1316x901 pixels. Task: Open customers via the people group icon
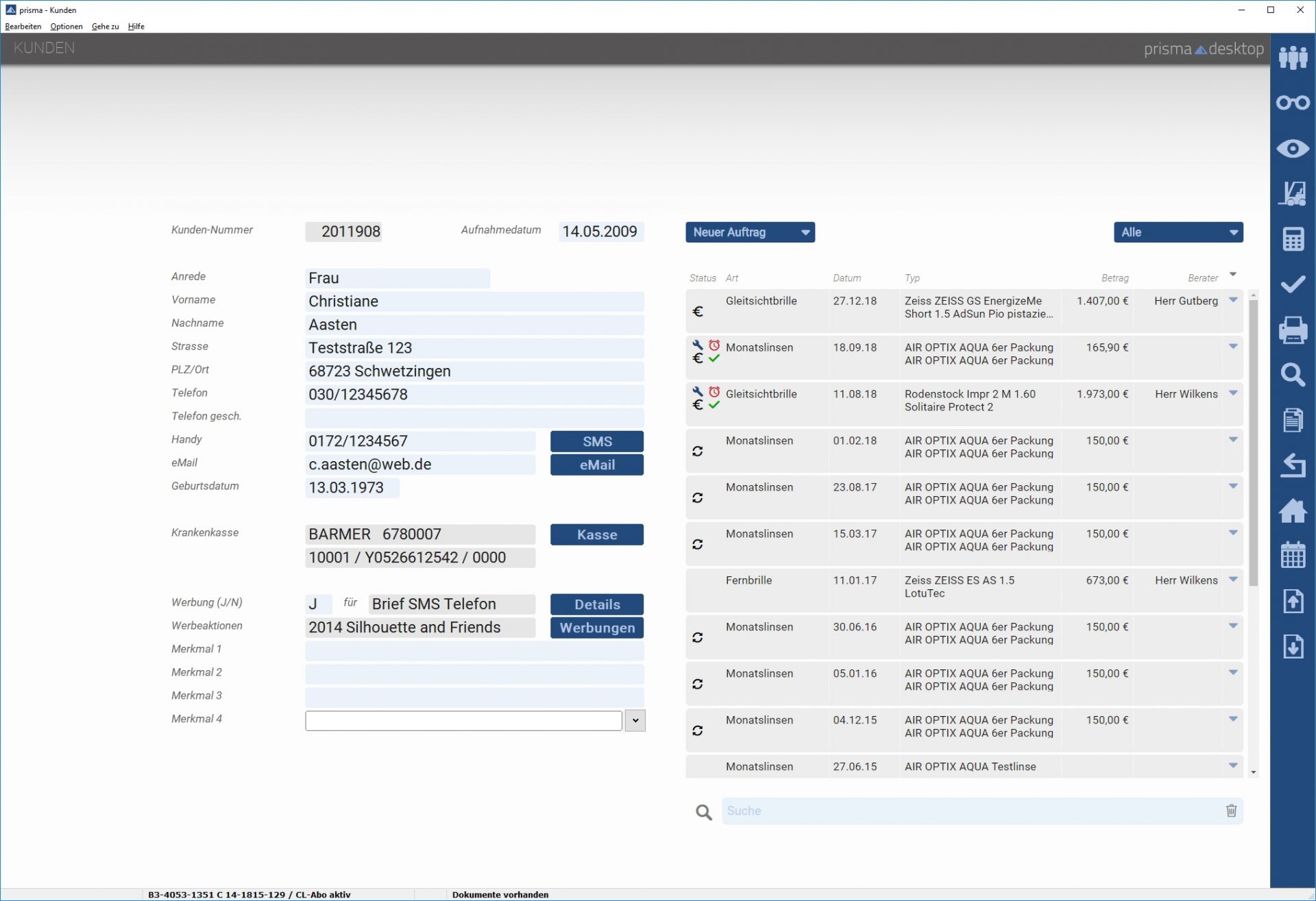point(1293,58)
